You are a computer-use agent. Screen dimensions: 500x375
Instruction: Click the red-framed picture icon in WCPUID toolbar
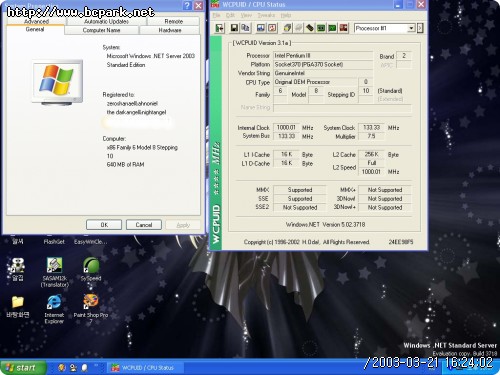272,28
